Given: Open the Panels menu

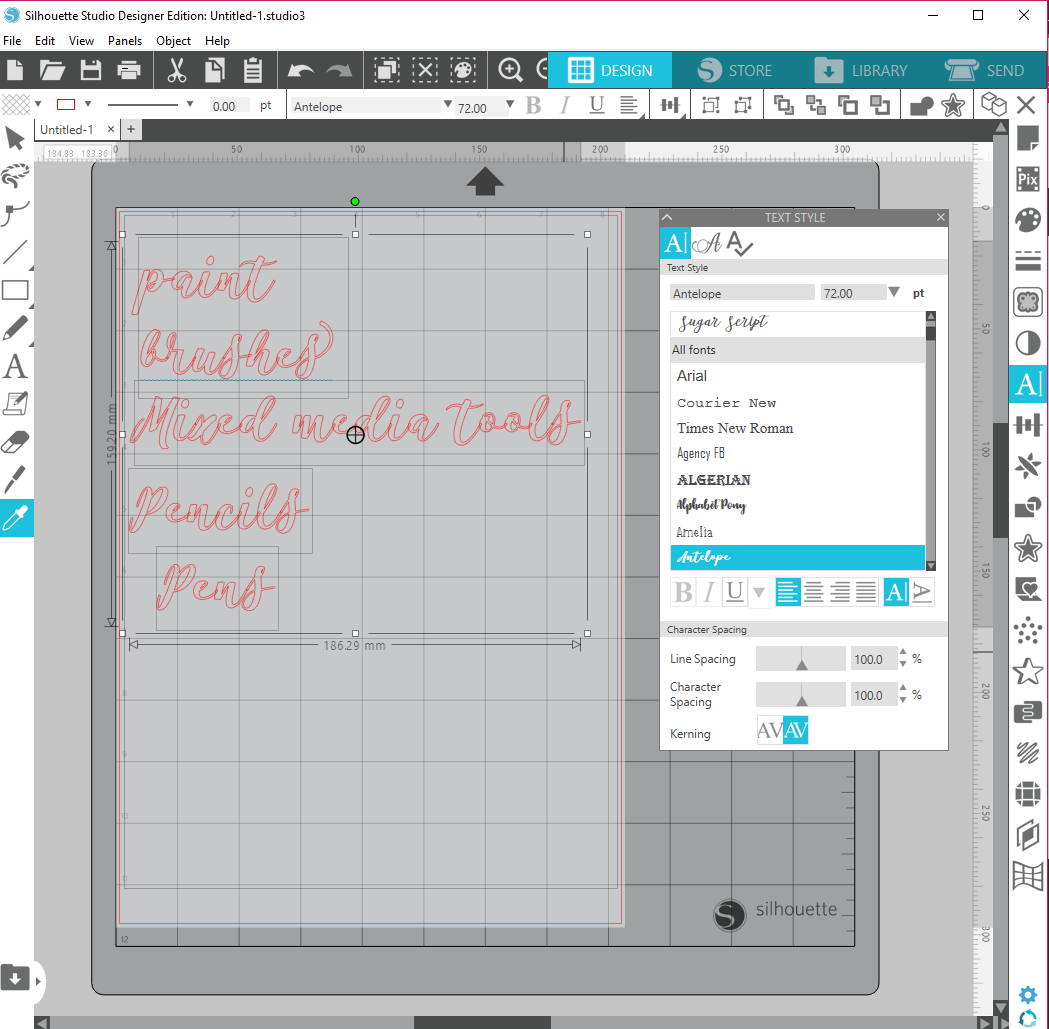Looking at the screenshot, I should click(124, 41).
